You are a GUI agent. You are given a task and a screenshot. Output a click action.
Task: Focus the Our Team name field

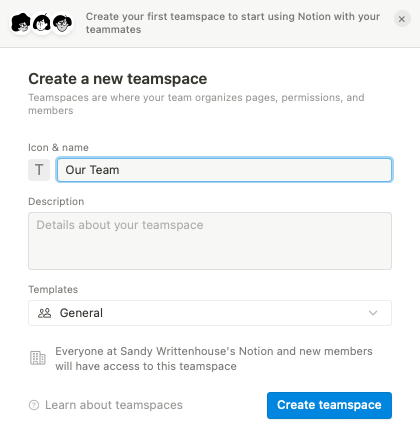tap(224, 170)
